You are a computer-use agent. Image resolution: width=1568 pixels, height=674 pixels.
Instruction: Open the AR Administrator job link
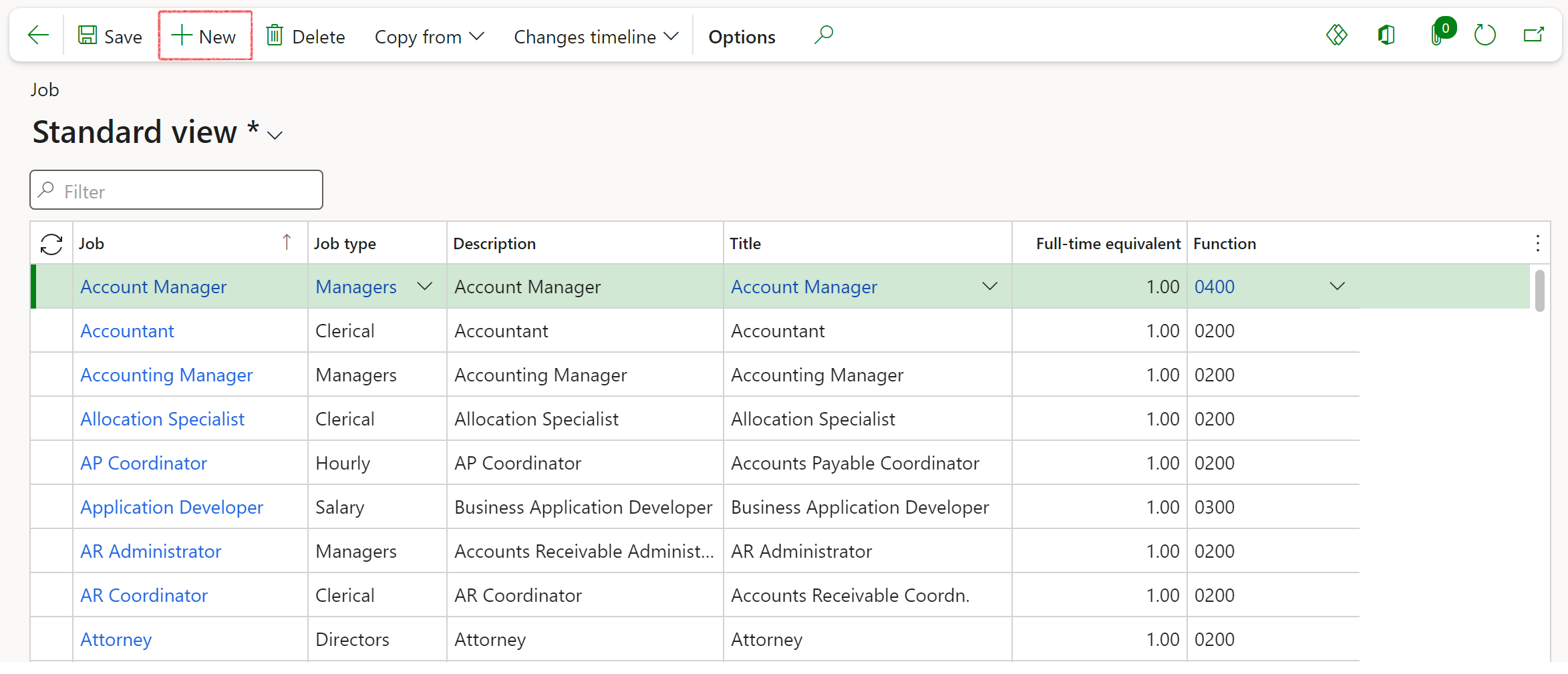(x=150, y=551)
